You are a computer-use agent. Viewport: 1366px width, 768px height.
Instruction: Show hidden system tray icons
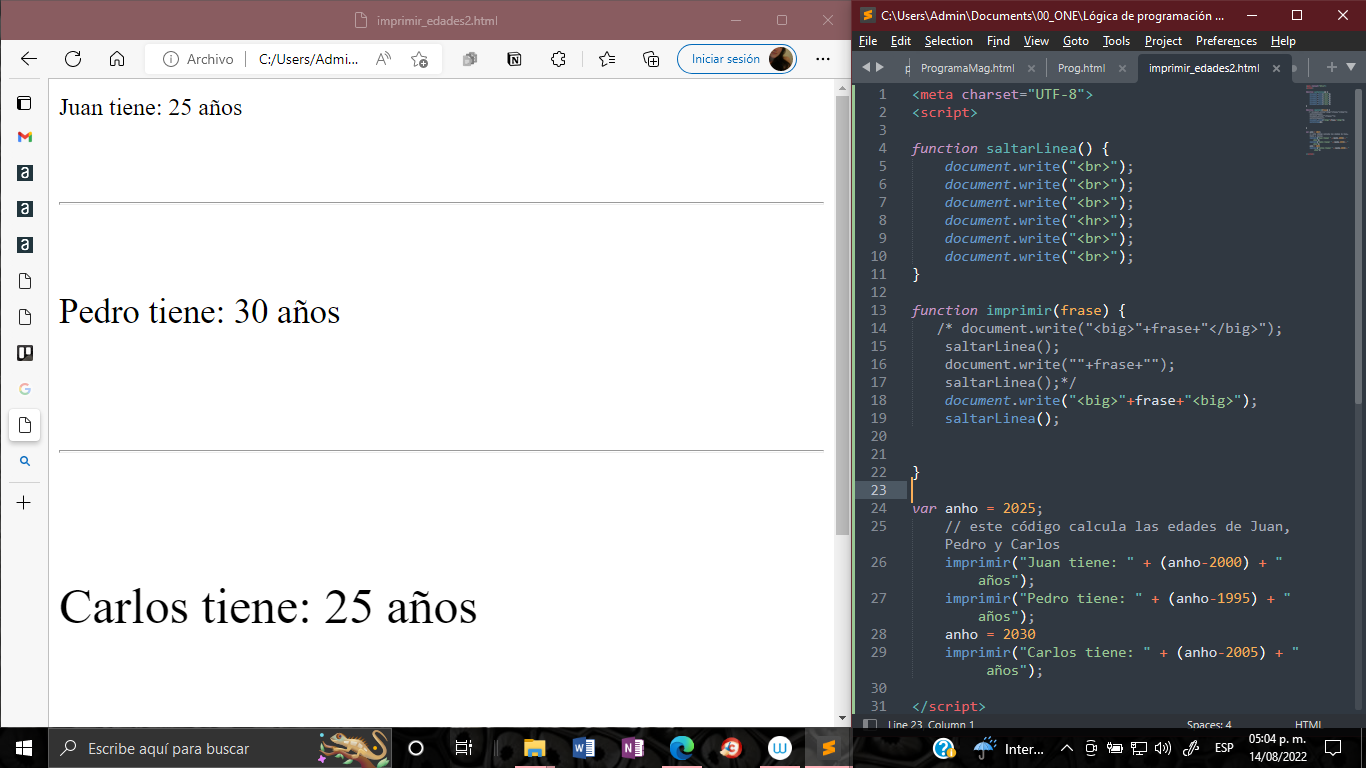[x=1067, y=748]
